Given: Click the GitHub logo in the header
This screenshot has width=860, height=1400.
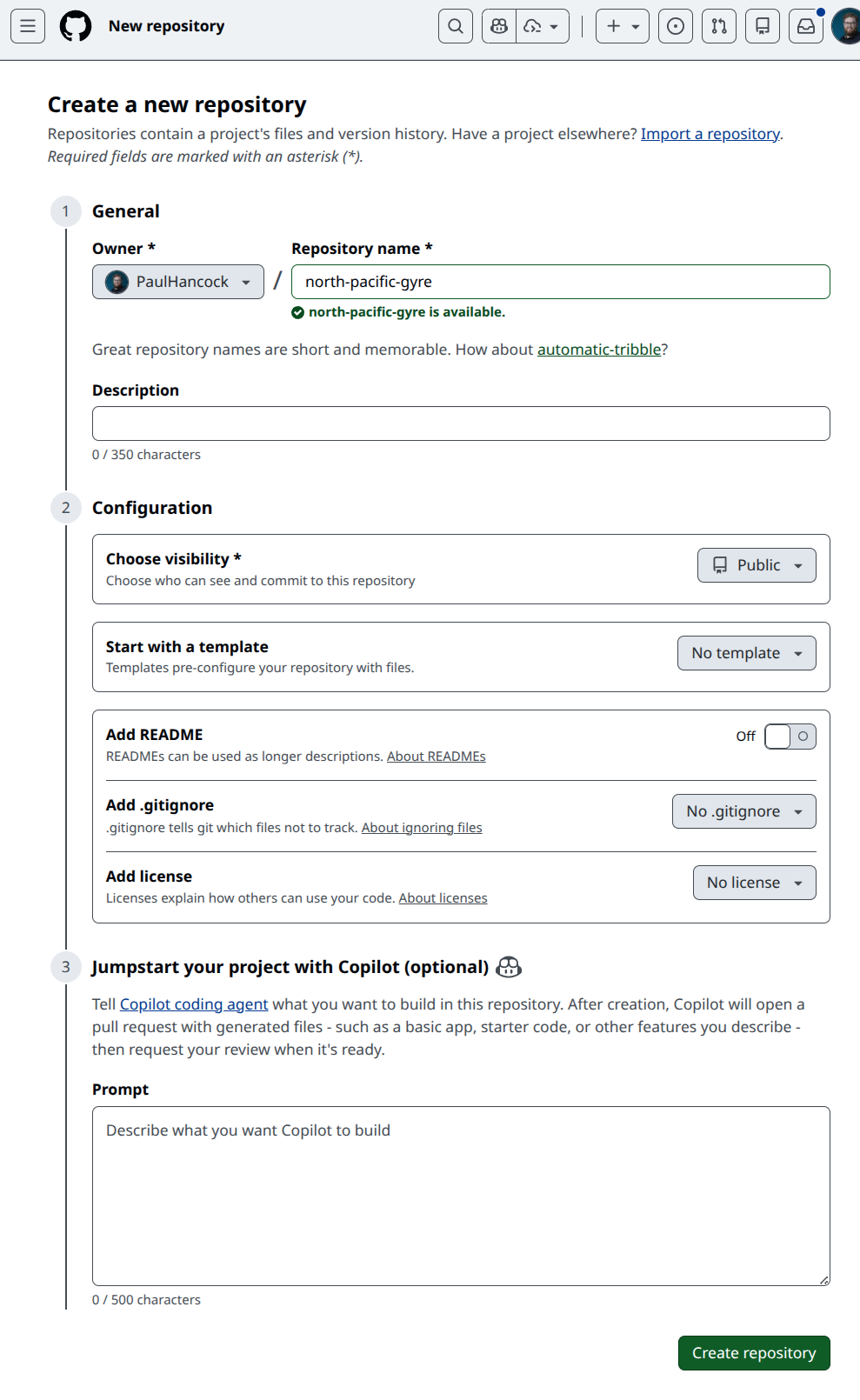Looking at the screenshot, I should point(77,26).
